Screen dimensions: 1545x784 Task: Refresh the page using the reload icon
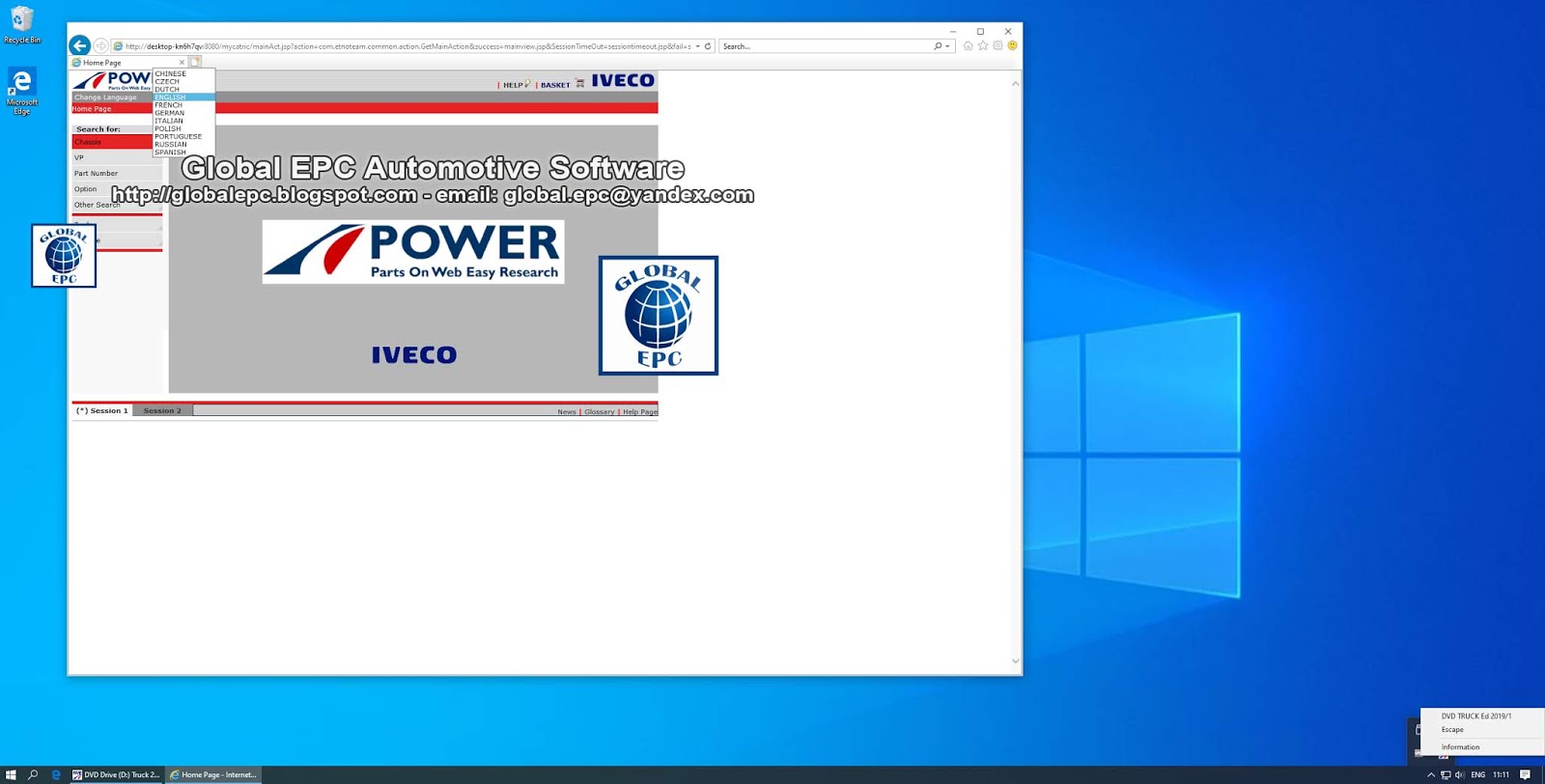[708, 46]
